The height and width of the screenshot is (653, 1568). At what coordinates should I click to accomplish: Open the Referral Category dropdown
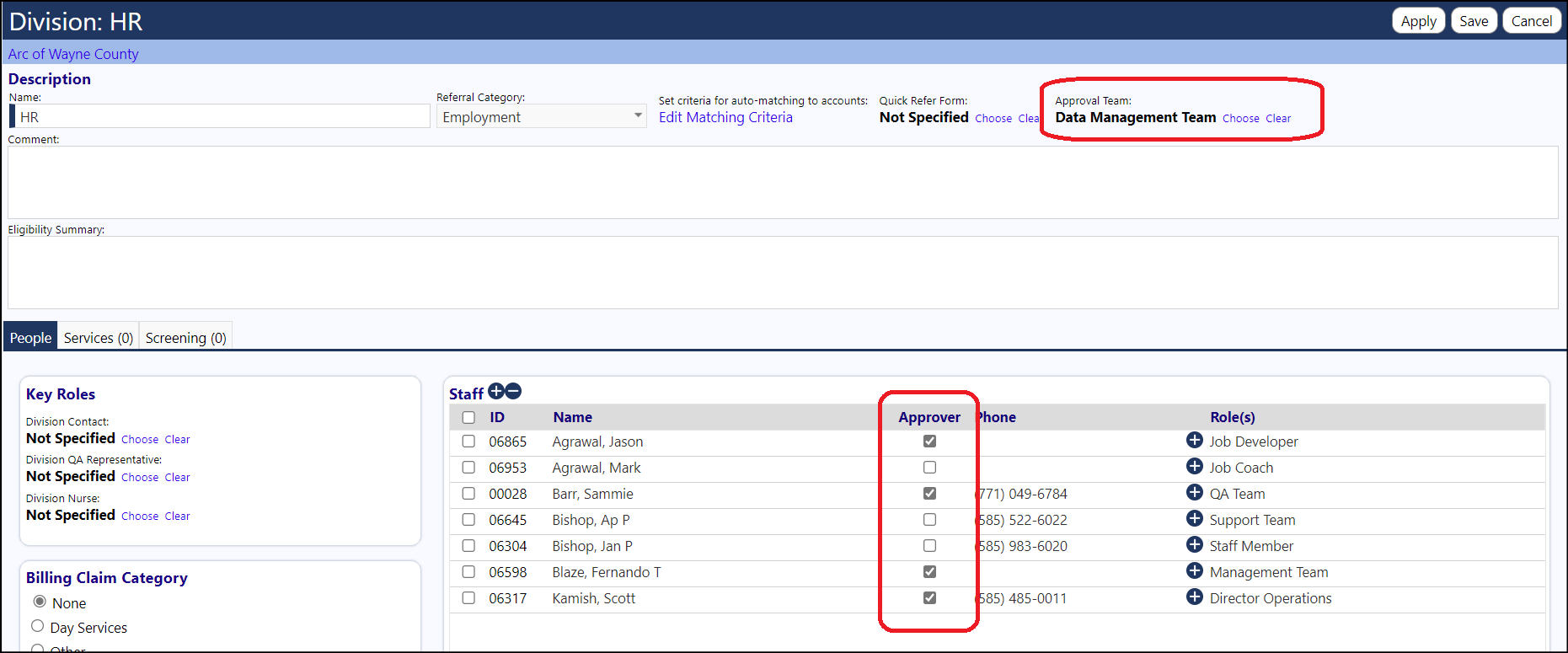[x=541, y=116]
